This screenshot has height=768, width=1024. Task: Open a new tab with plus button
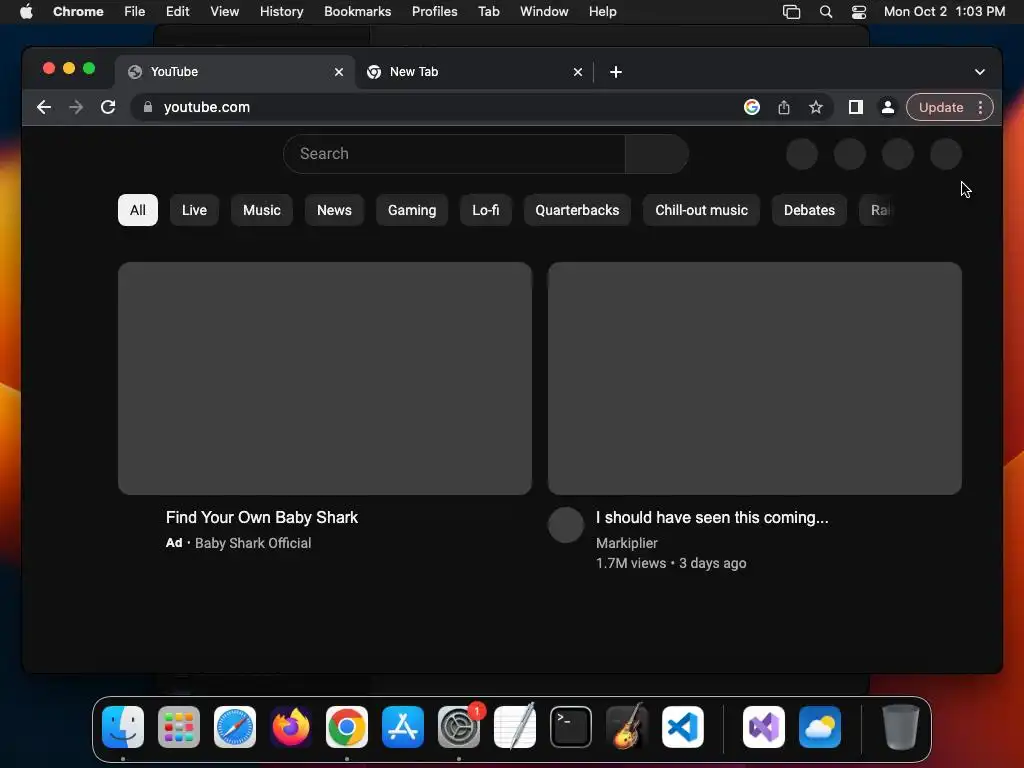pyautogui.click(x=616, y=72)
